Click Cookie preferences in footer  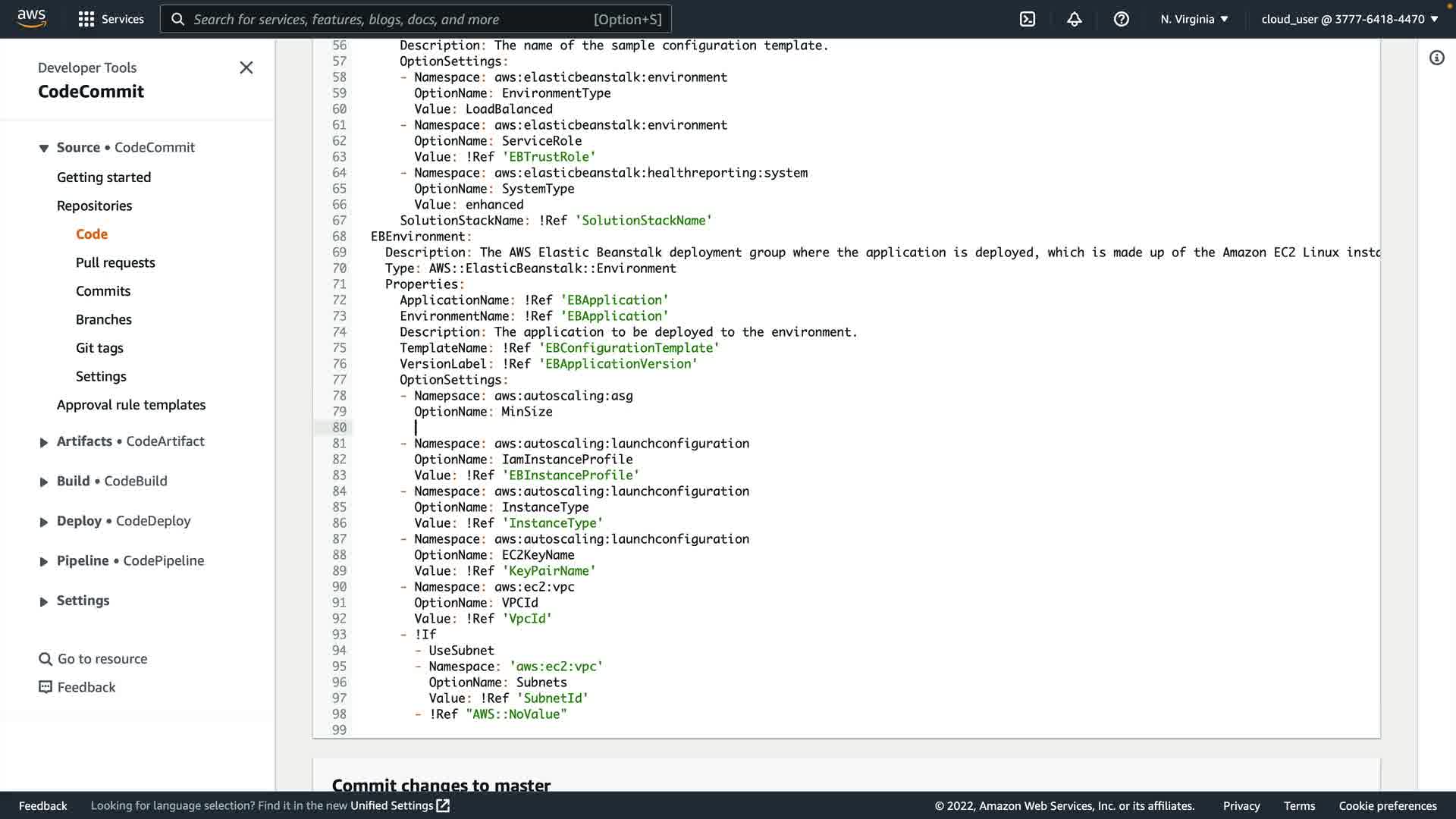coord(1387,805)
